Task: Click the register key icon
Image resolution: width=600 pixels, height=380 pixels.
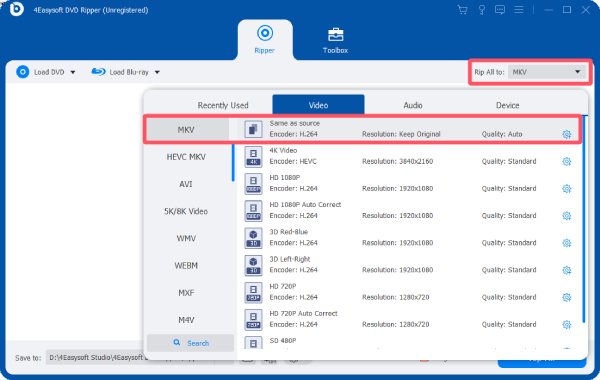Action: coord(482,10)
